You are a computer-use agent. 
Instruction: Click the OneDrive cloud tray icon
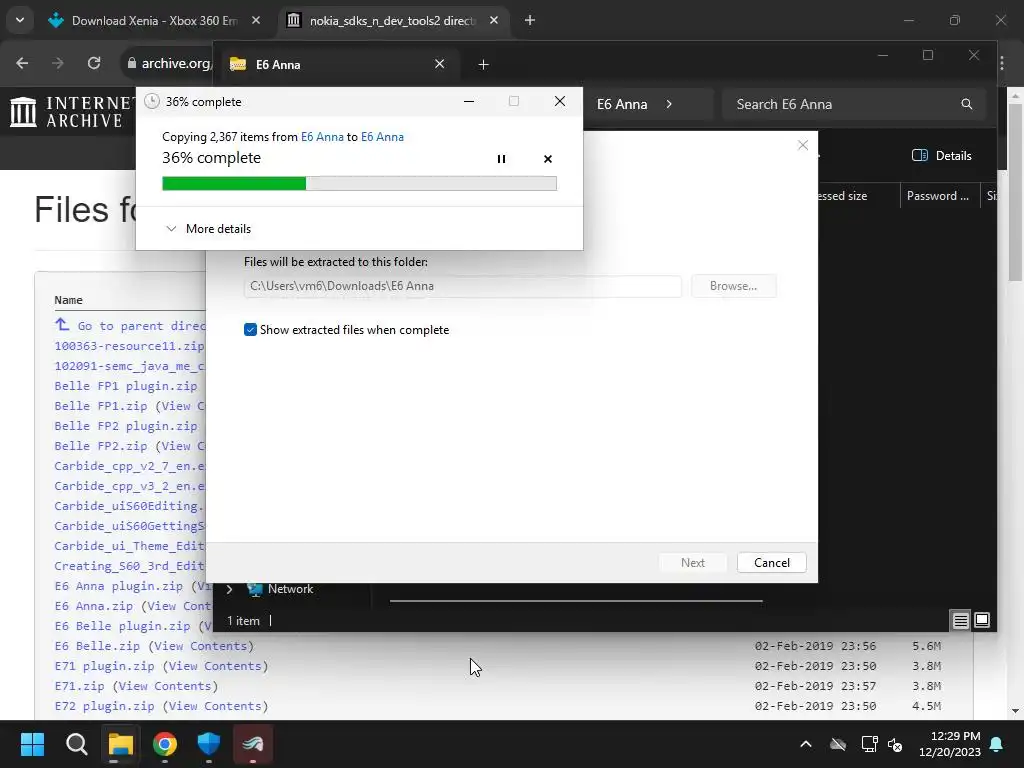[838, 744]
